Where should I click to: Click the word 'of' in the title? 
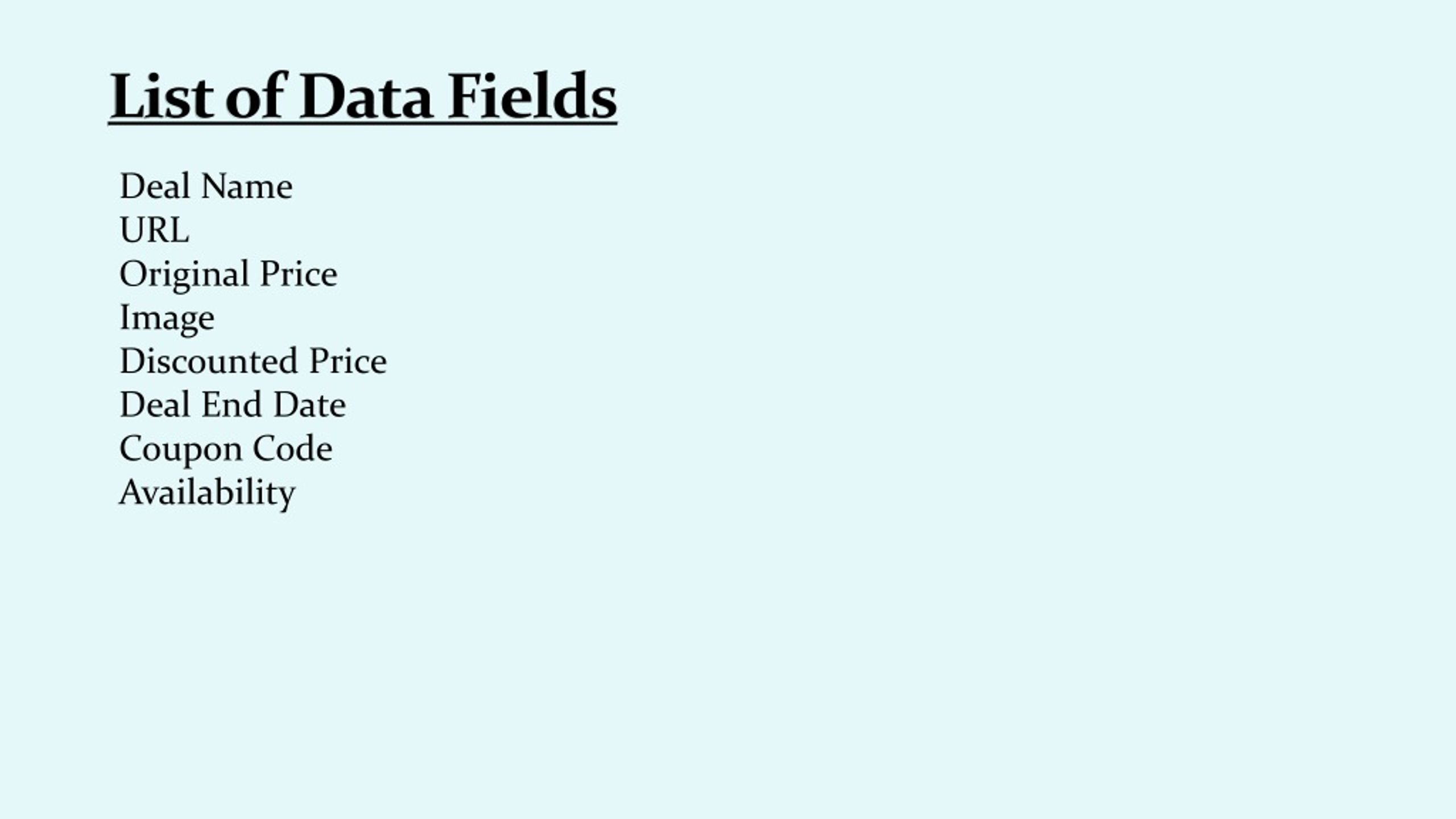[x=254, y=96]
